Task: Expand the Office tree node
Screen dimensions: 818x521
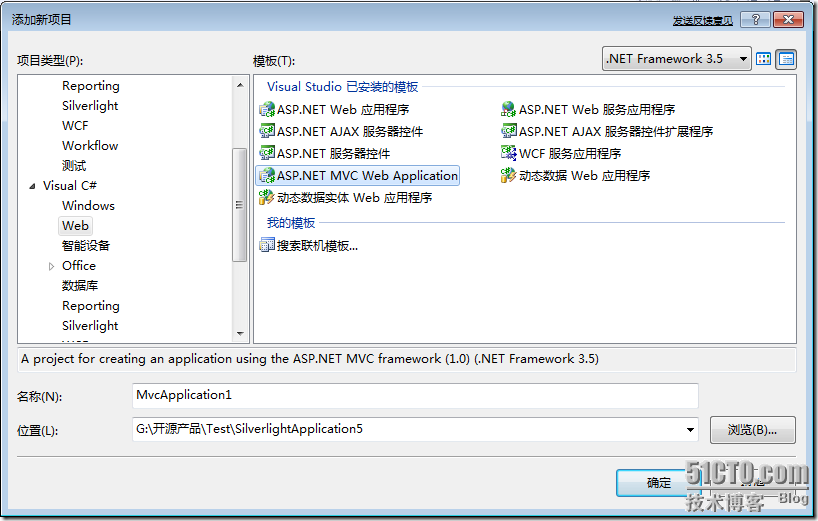Action: 51,266
